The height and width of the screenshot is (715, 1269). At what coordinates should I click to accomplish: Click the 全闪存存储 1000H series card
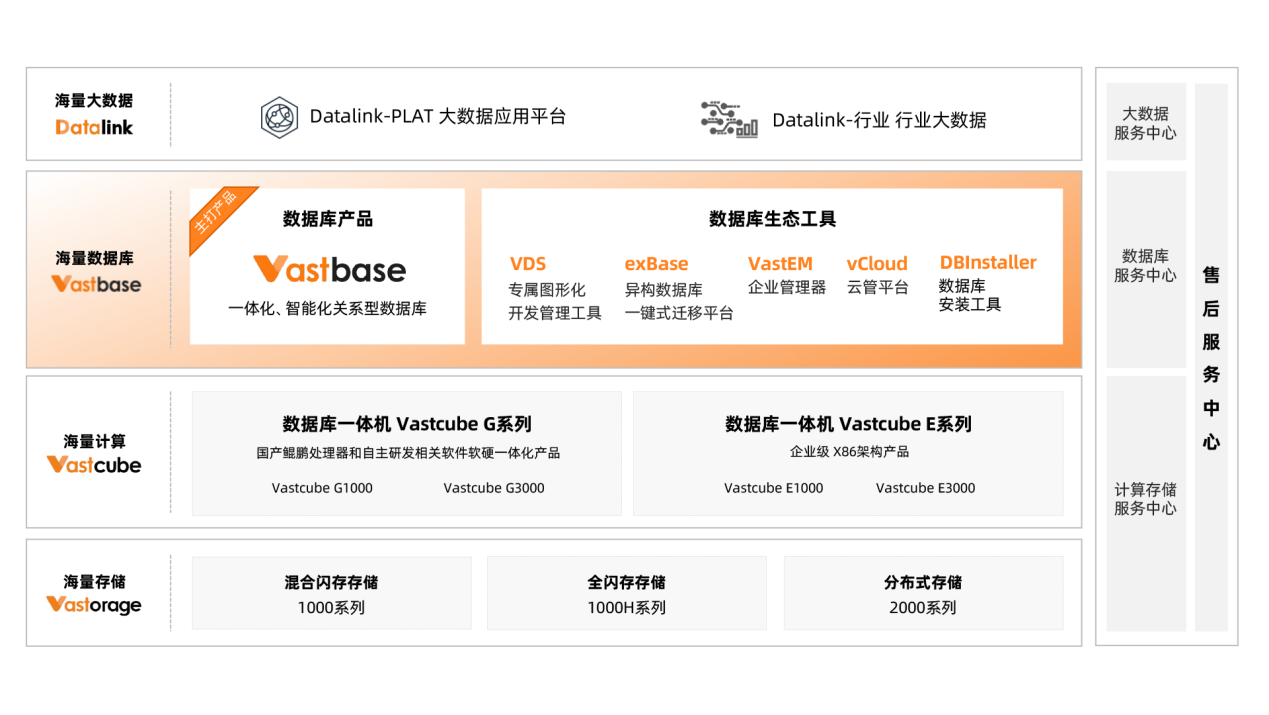click(626, 594)
